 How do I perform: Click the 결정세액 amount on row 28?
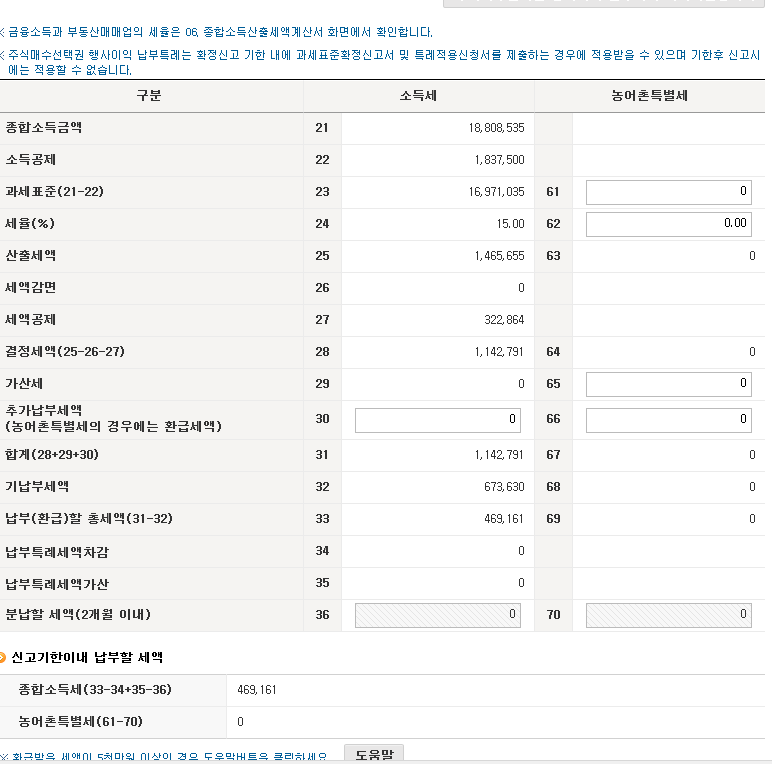click(499, 352)
